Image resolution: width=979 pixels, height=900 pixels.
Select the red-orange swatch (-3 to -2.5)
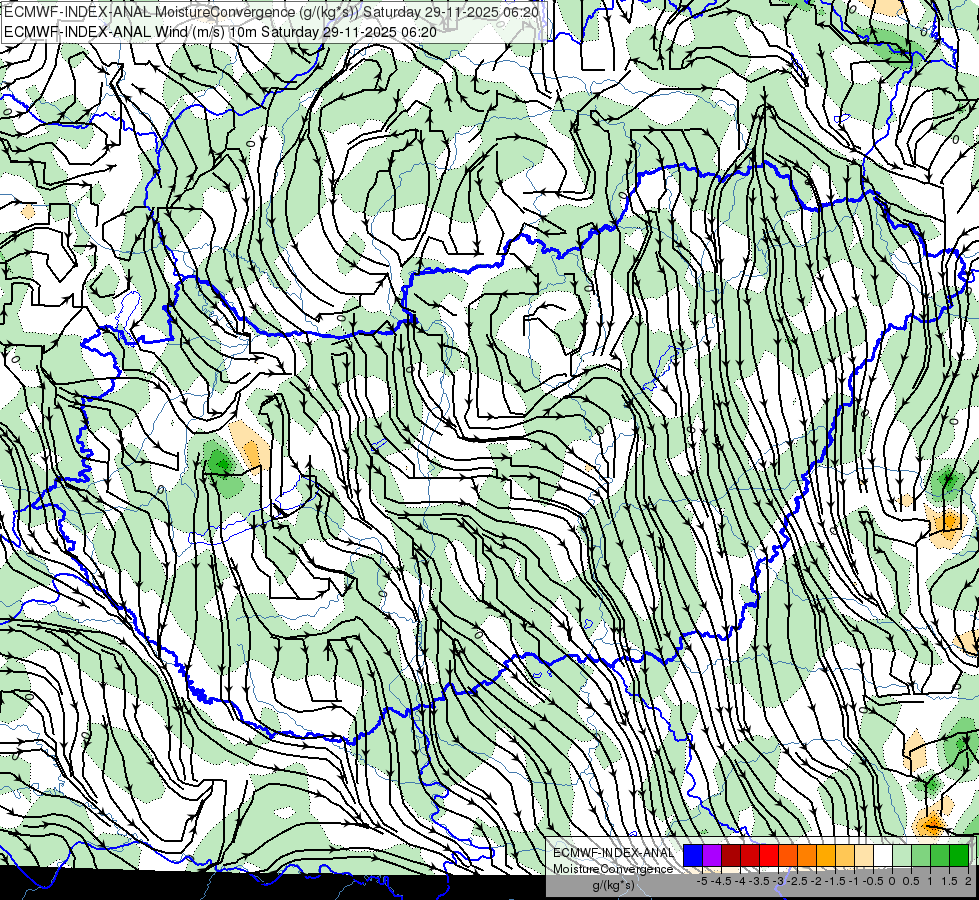tap(788, 855)
